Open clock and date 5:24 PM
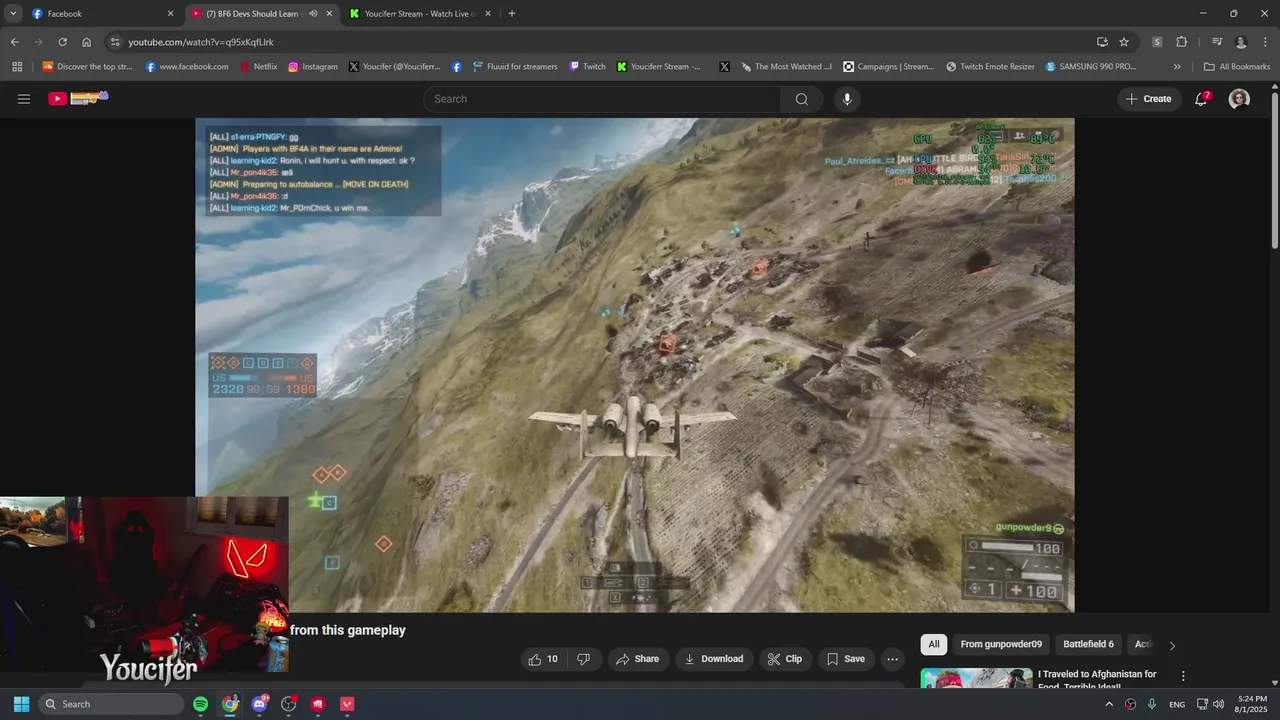This screenshot has width=1280, height=720. point(1252,704)
